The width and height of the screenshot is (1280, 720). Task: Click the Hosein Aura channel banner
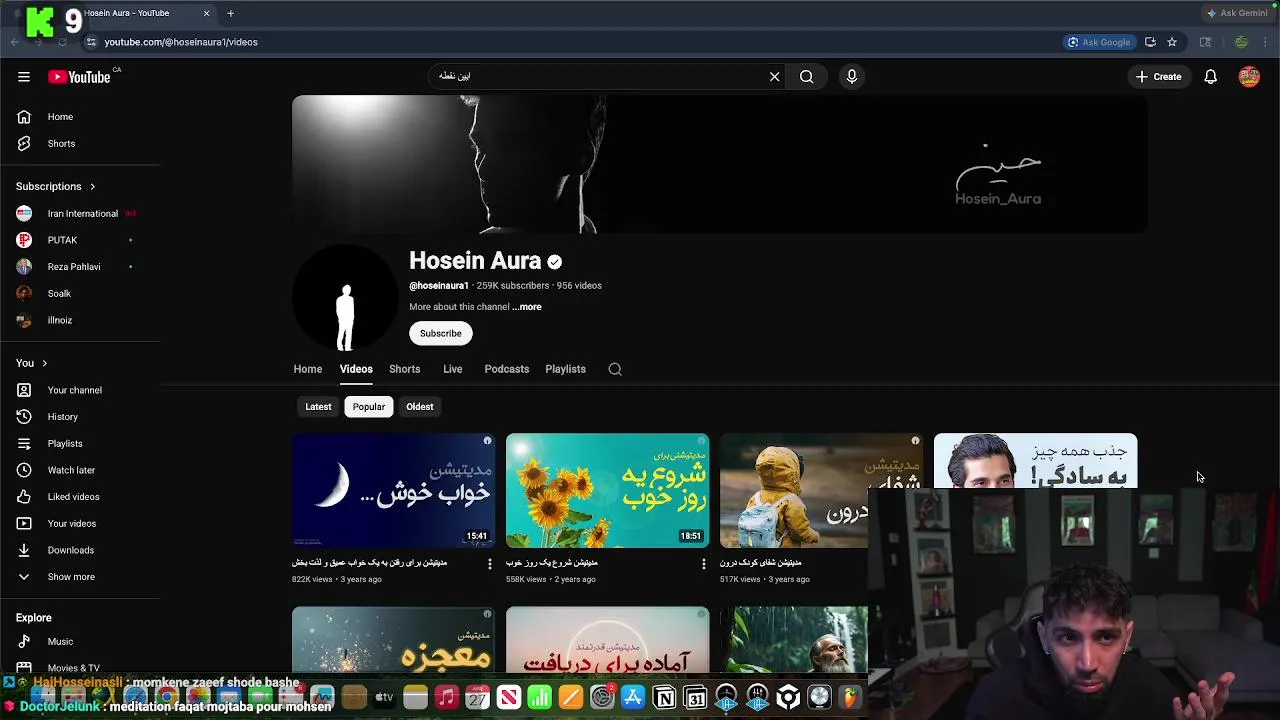tap(720, 164)
